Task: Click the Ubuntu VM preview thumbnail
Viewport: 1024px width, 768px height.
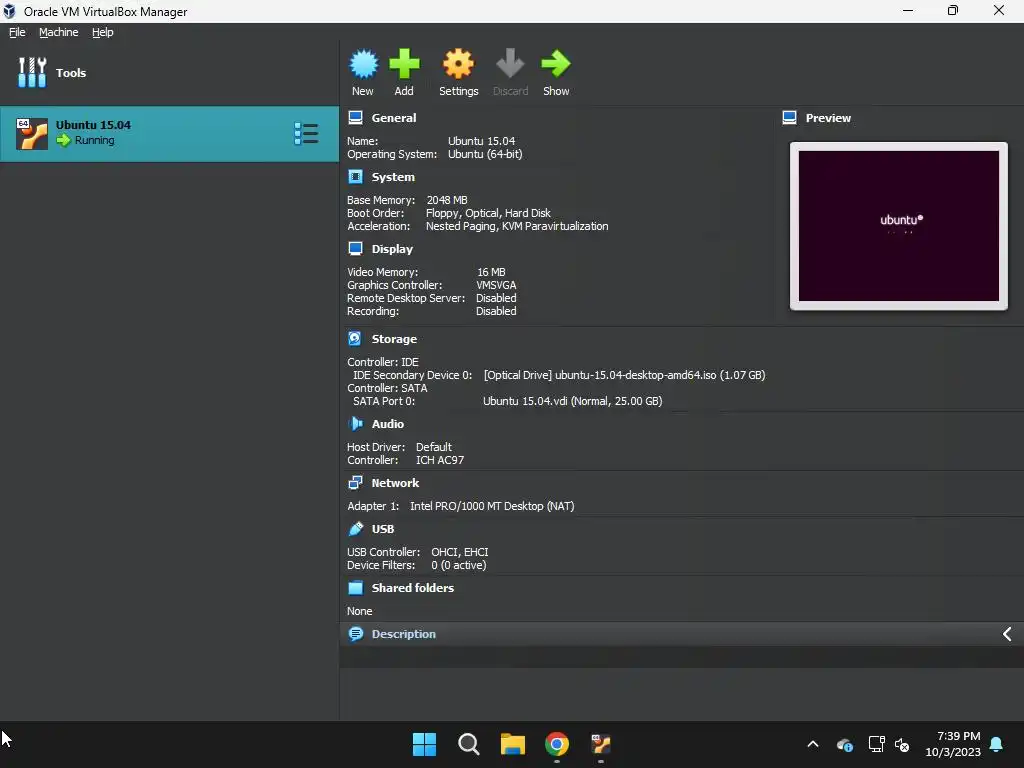Action: pyautogui.click(x=899, y=226)
